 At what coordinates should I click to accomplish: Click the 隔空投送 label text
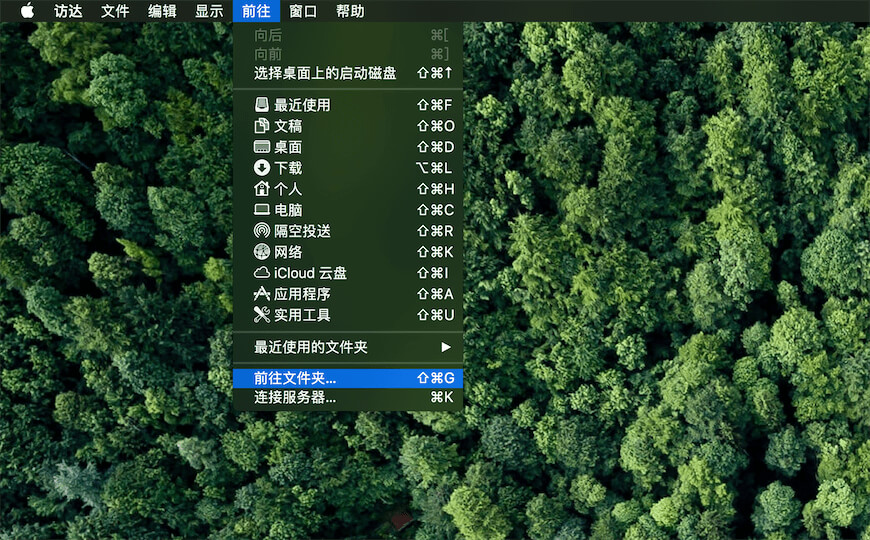tap(302, 231)
